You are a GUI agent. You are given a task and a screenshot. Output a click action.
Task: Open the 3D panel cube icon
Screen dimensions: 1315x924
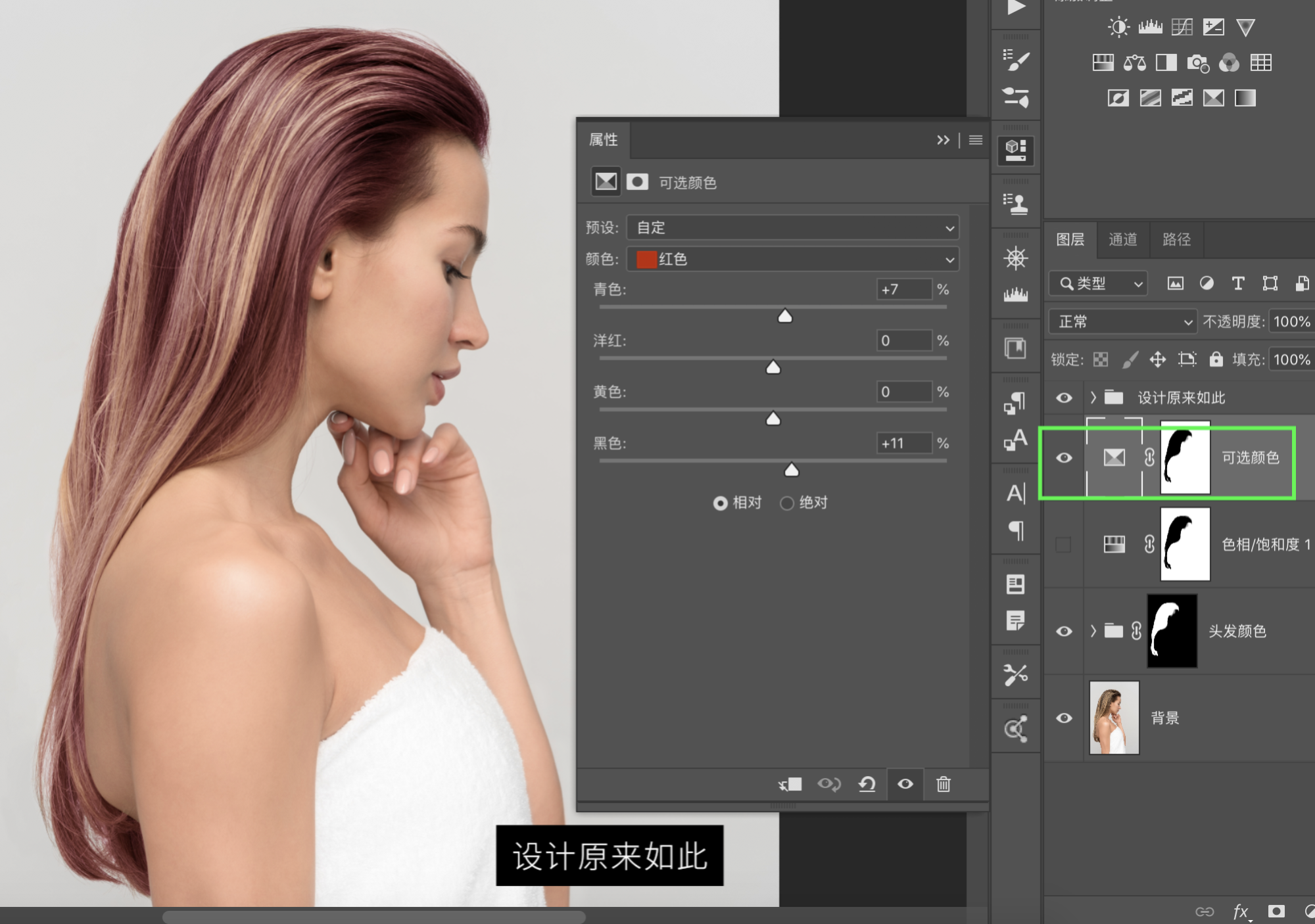pyautogui.click(x=1016, y=150)
